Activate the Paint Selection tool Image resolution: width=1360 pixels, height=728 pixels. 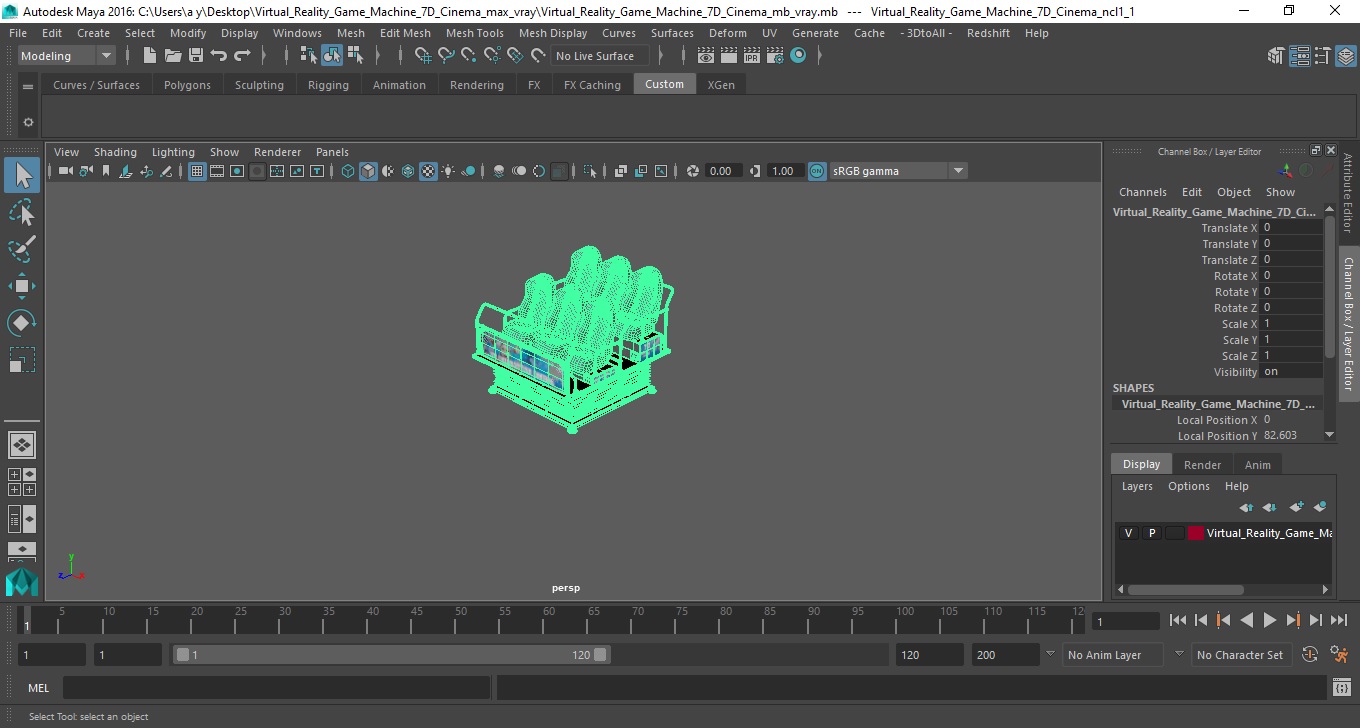tap(22, 249)
